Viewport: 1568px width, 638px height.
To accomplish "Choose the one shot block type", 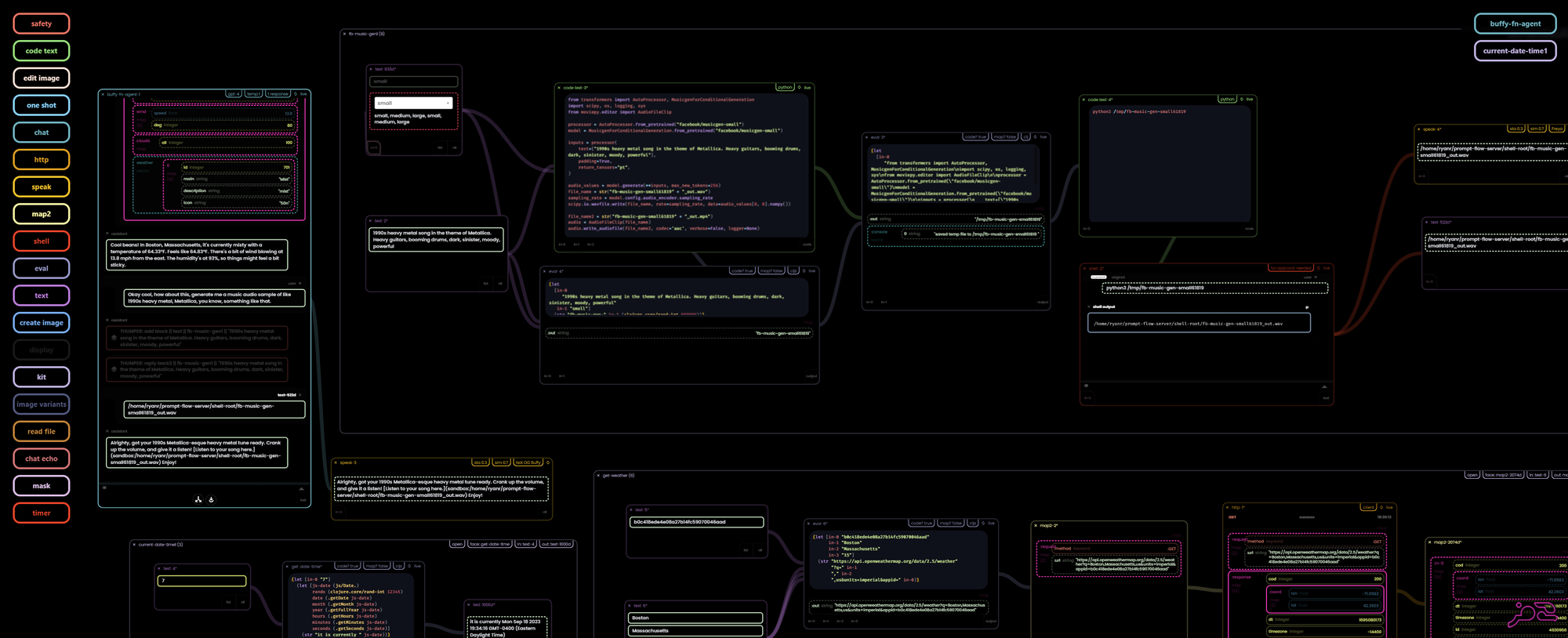I will (x=42, y=105).
